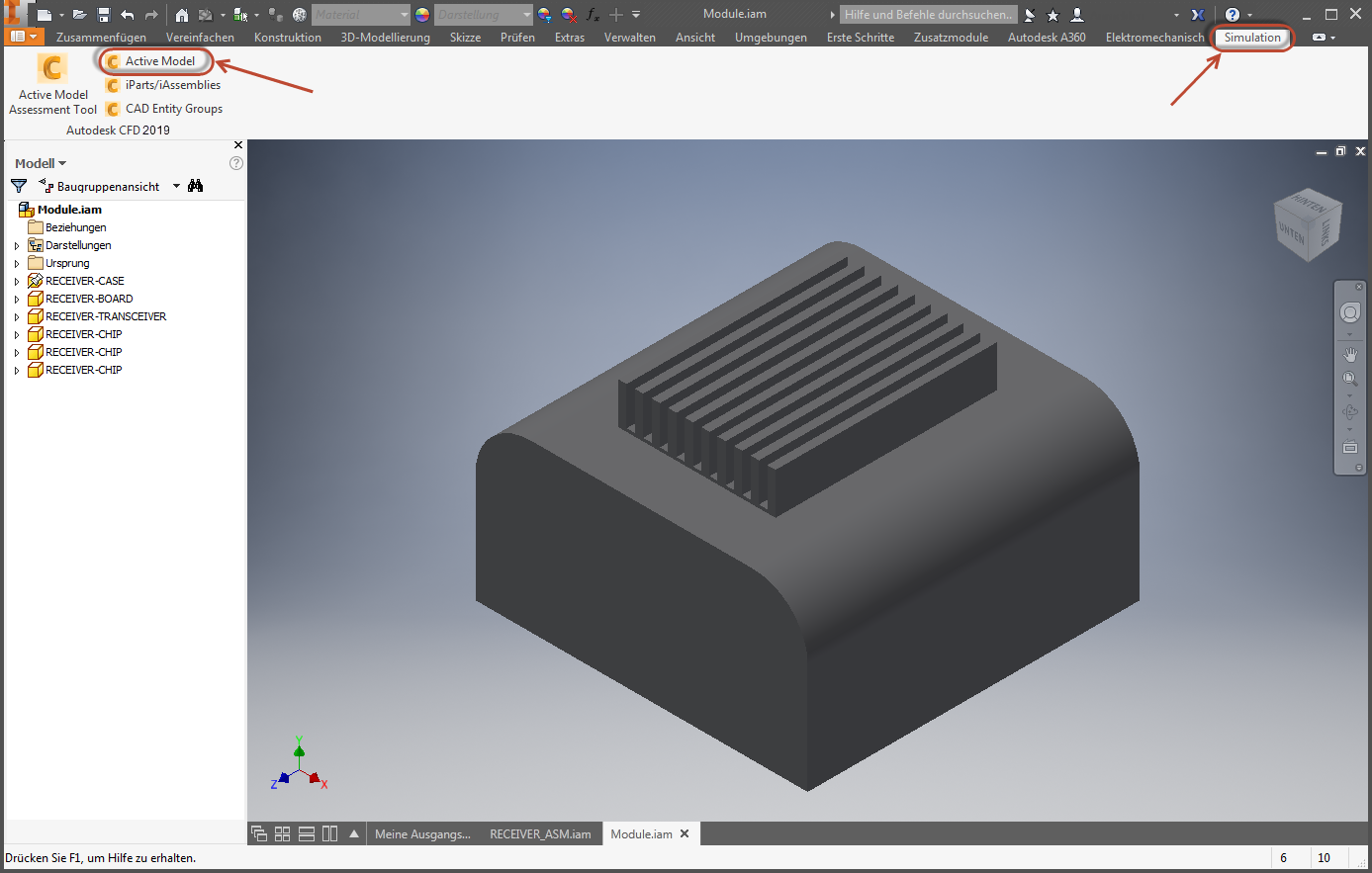Undo the last action
Image resolution: width=1372 pixels, height=873 pixels.
point(128,15)
